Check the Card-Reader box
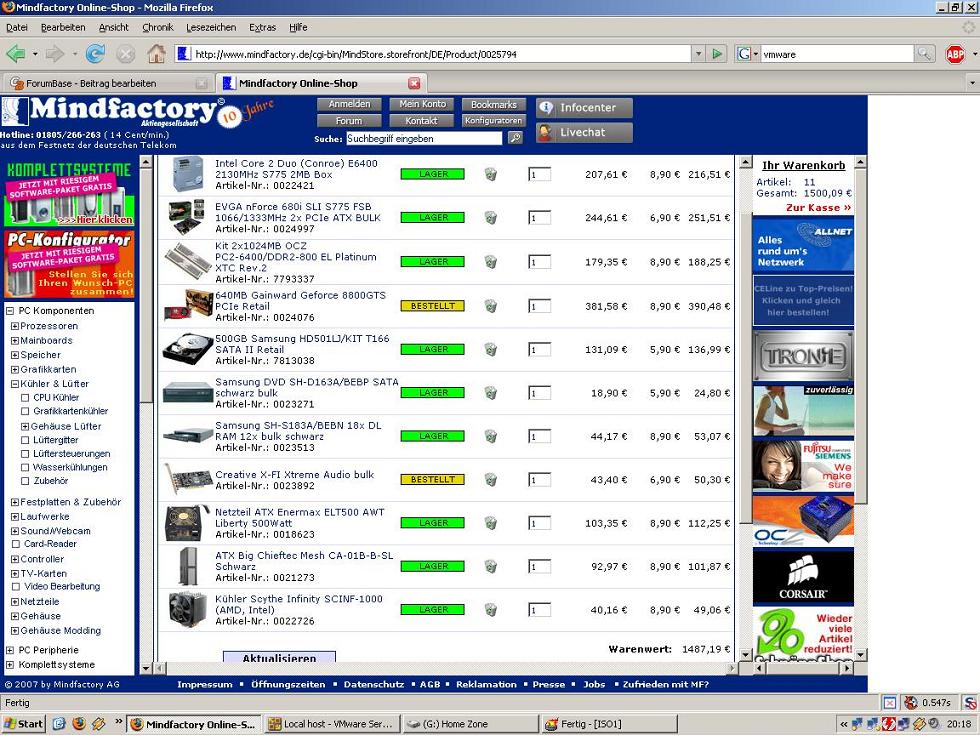980x741 pixels. (16, 544)
